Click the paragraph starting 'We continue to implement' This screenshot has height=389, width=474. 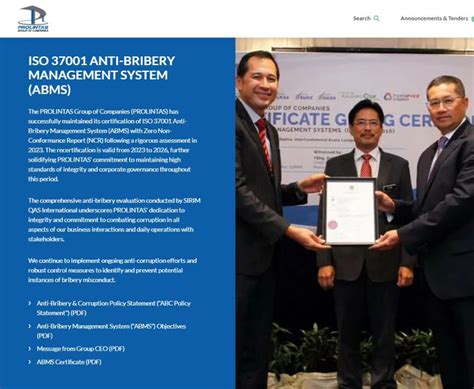pos(112,270)
